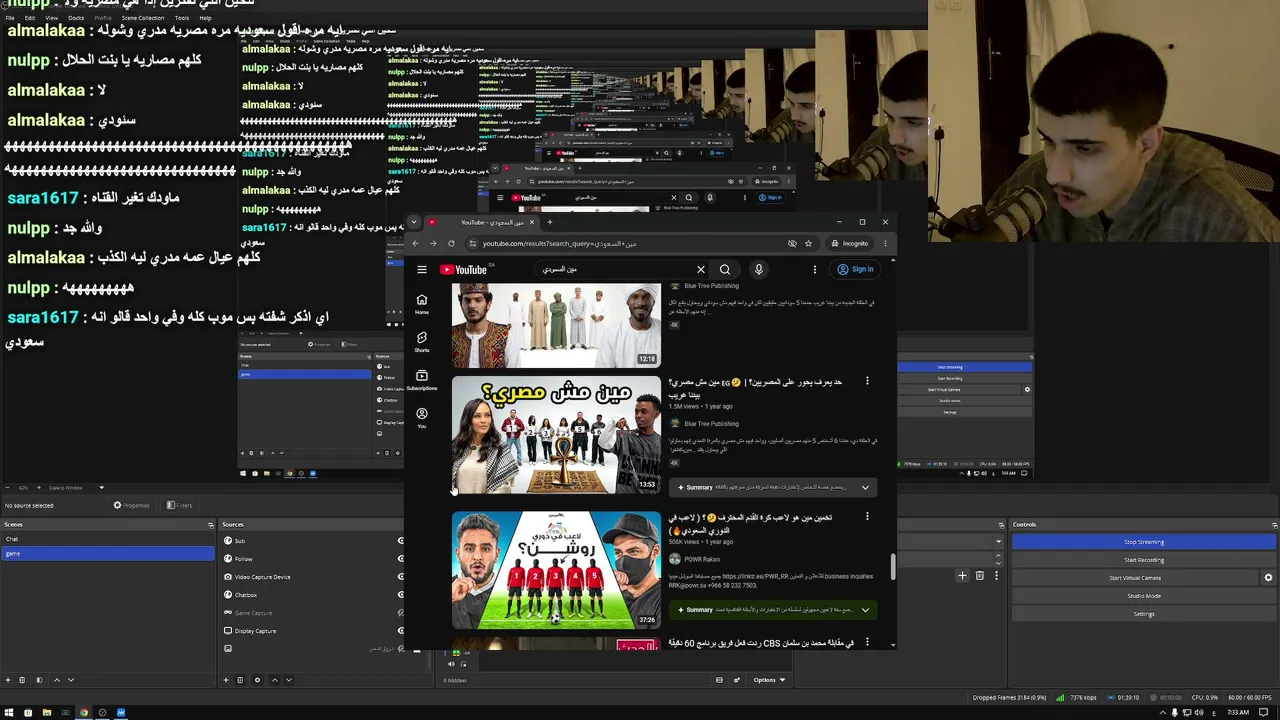Open virtual camera settings gear in Controls
1280x720 pixels.
1268,578
